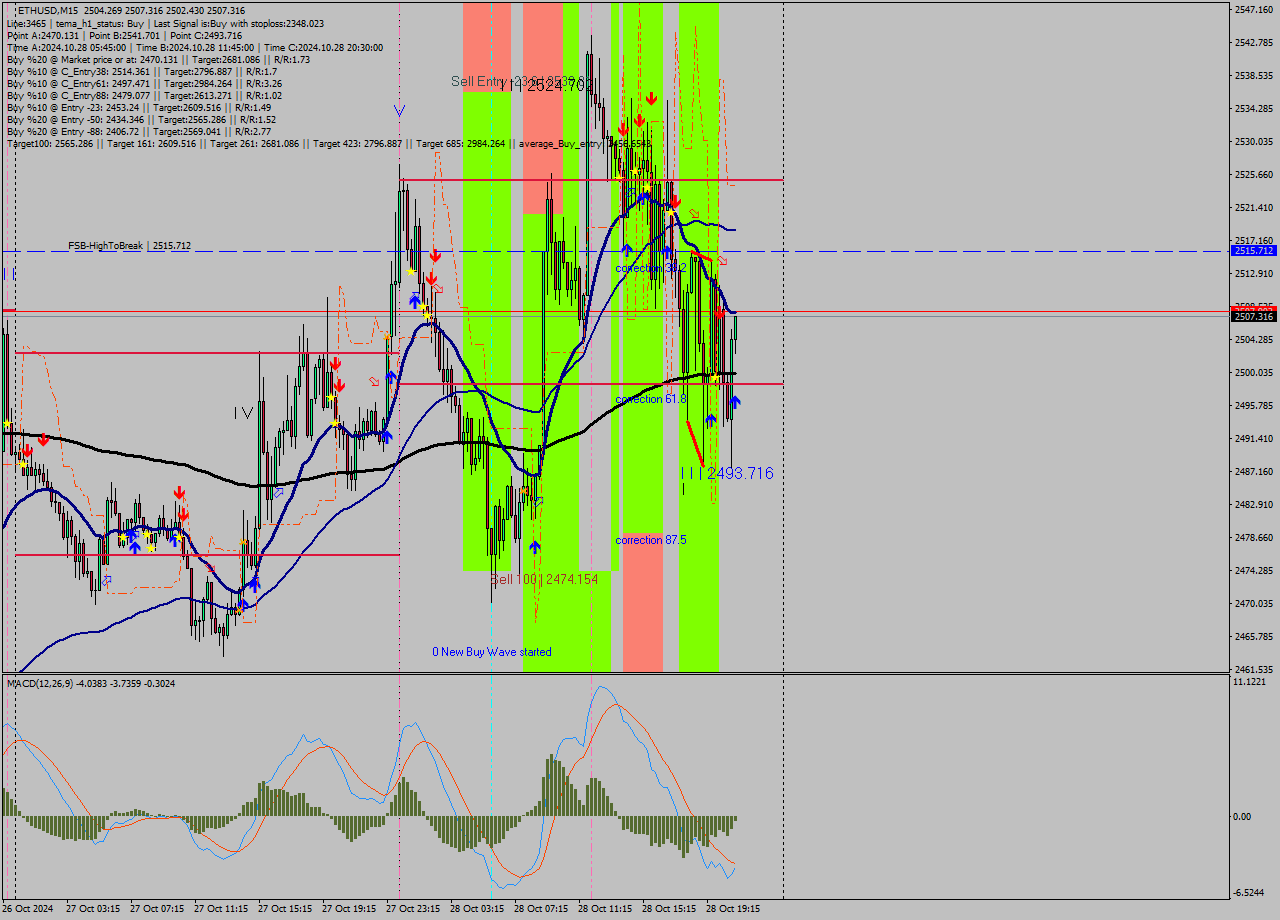
Task: Click the black 'IV' wave label
Action: coord(244,412)
